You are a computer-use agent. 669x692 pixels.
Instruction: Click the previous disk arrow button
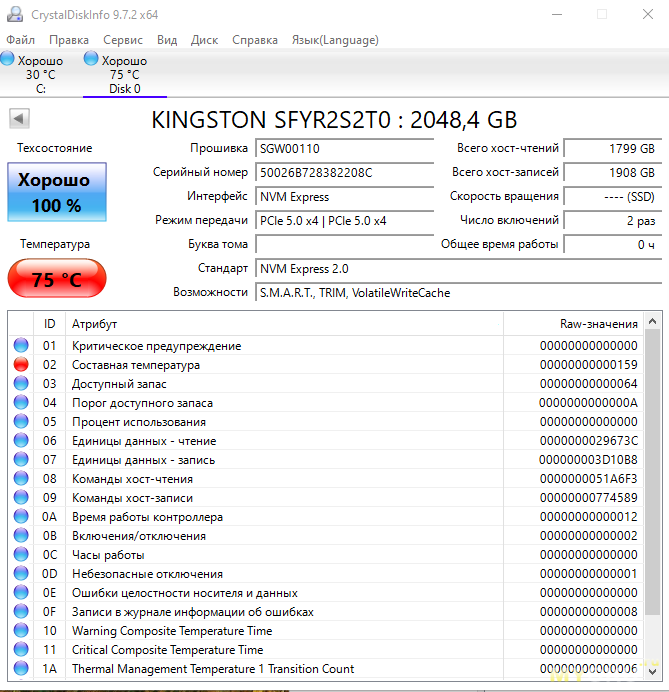click(18, 120)
